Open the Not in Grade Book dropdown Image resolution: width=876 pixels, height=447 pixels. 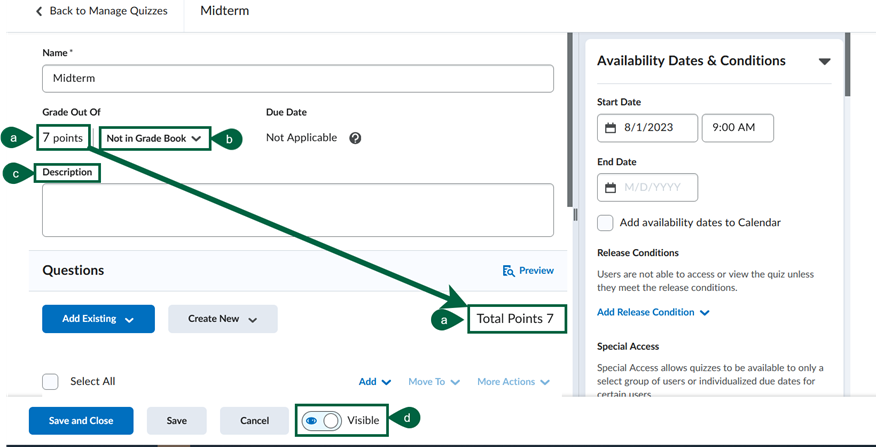pyautogui.click(x=154, y=138)
